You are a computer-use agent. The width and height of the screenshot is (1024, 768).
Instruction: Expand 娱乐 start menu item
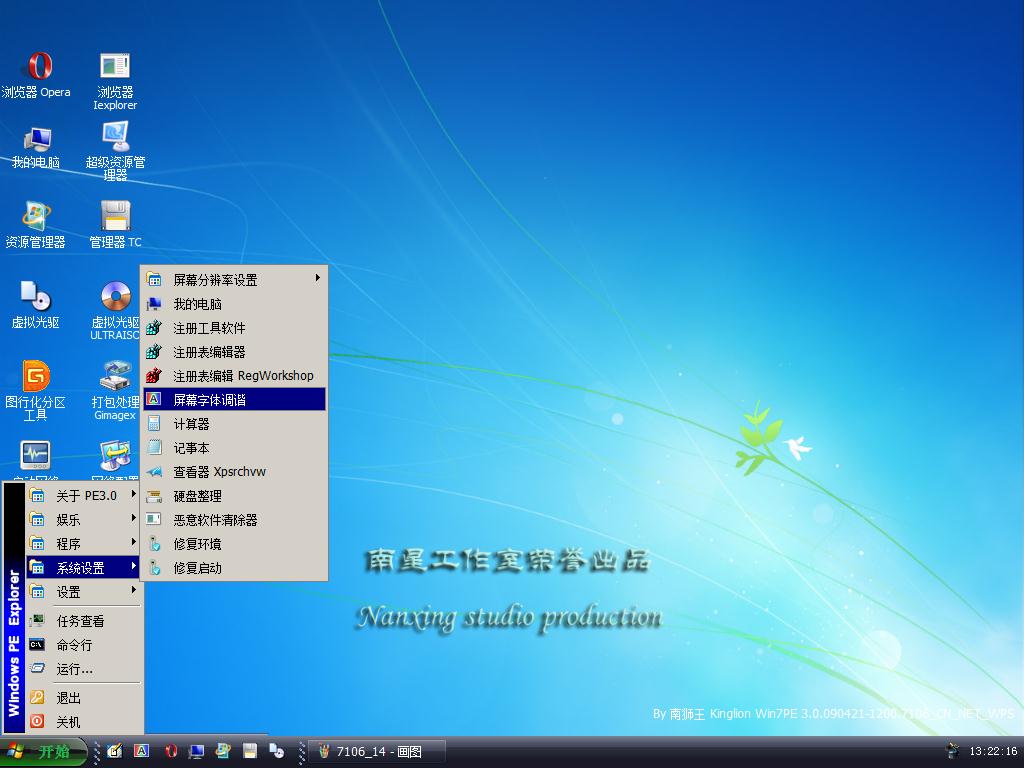click(x=83, y=520)
